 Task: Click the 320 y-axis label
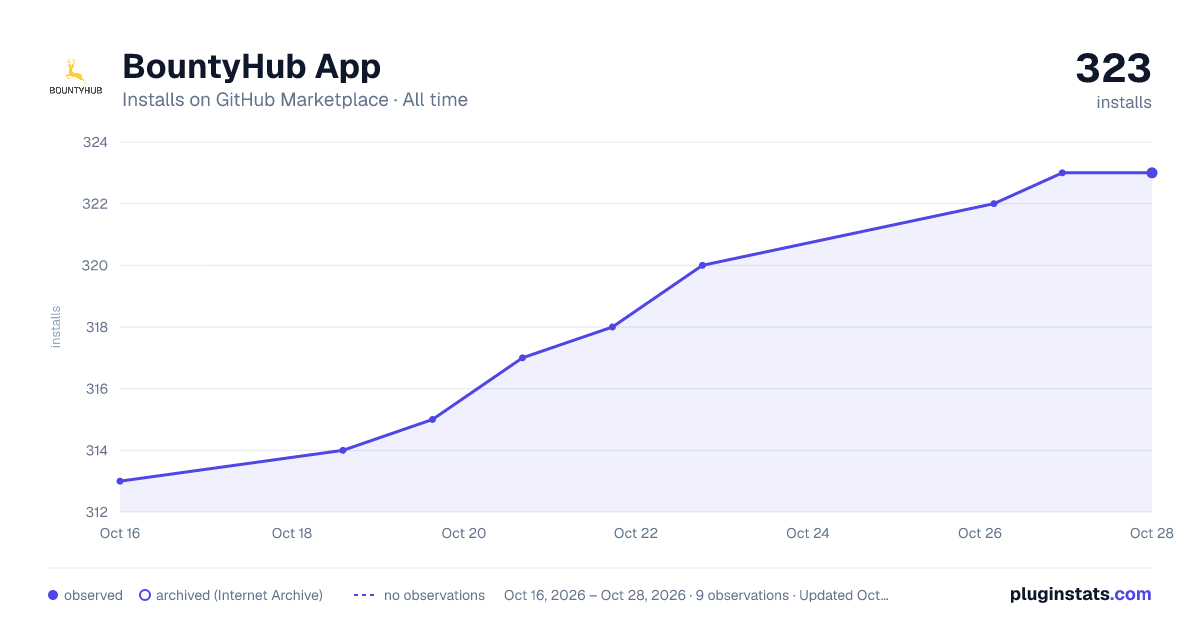[x=95, y=265]
